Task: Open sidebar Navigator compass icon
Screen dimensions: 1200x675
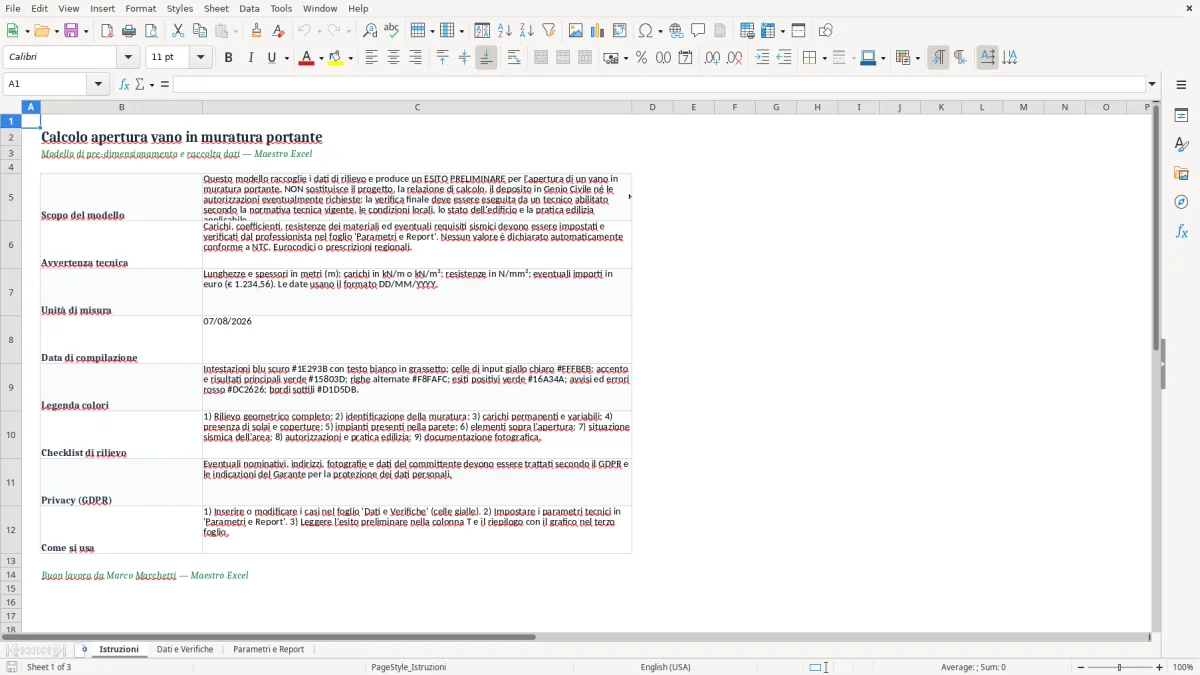Action: point(1181,202)
